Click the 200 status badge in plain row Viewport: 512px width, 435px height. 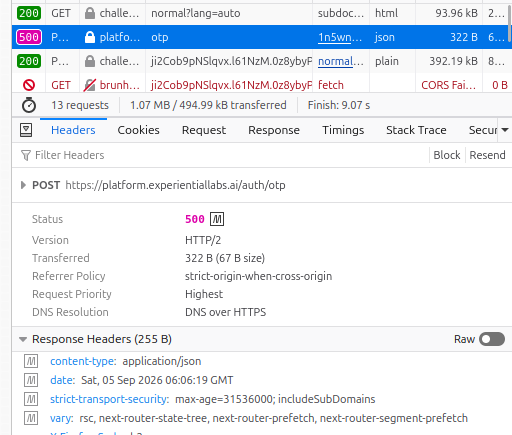click(29, 61)
